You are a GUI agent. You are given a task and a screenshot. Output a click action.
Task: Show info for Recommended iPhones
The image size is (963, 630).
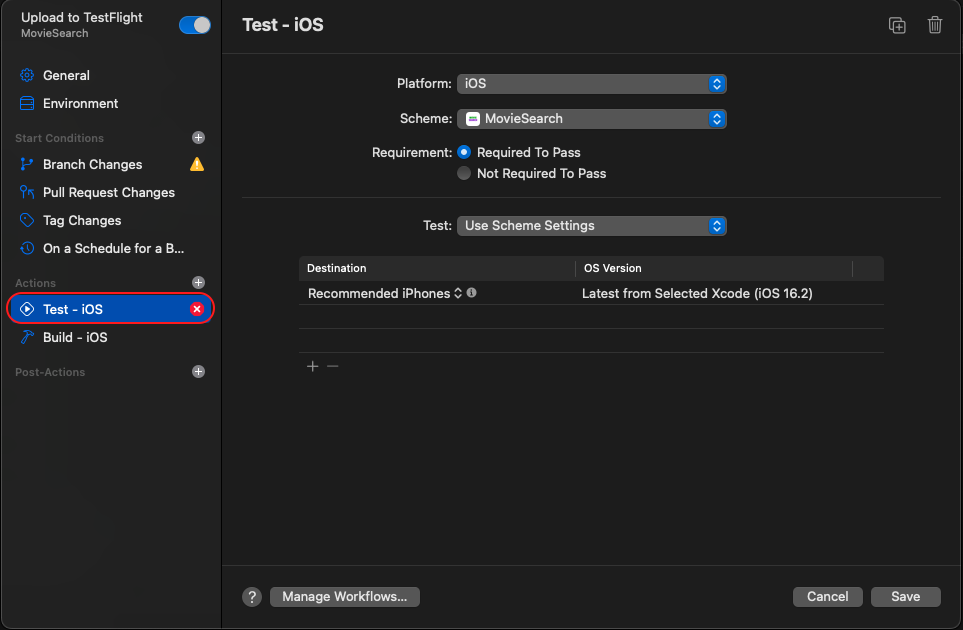471,293
